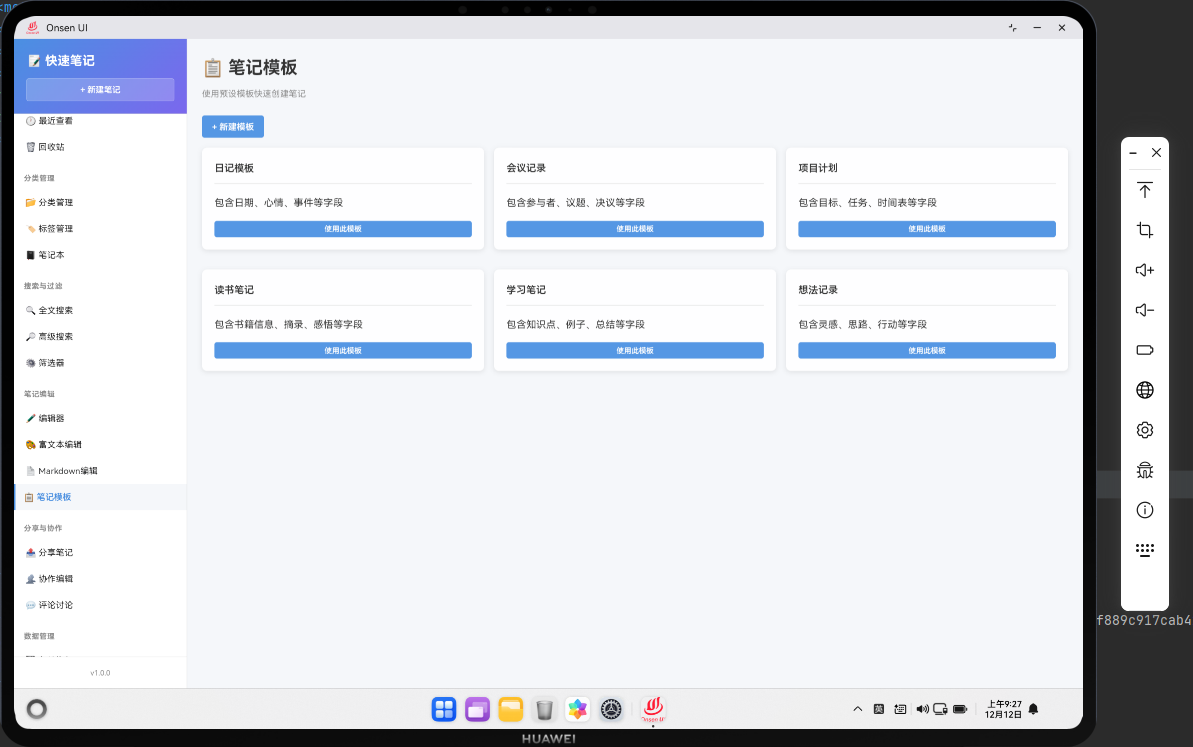
Task: Click the volume up icon in the floating toolbar
Action: click(x=1144, y=269)
